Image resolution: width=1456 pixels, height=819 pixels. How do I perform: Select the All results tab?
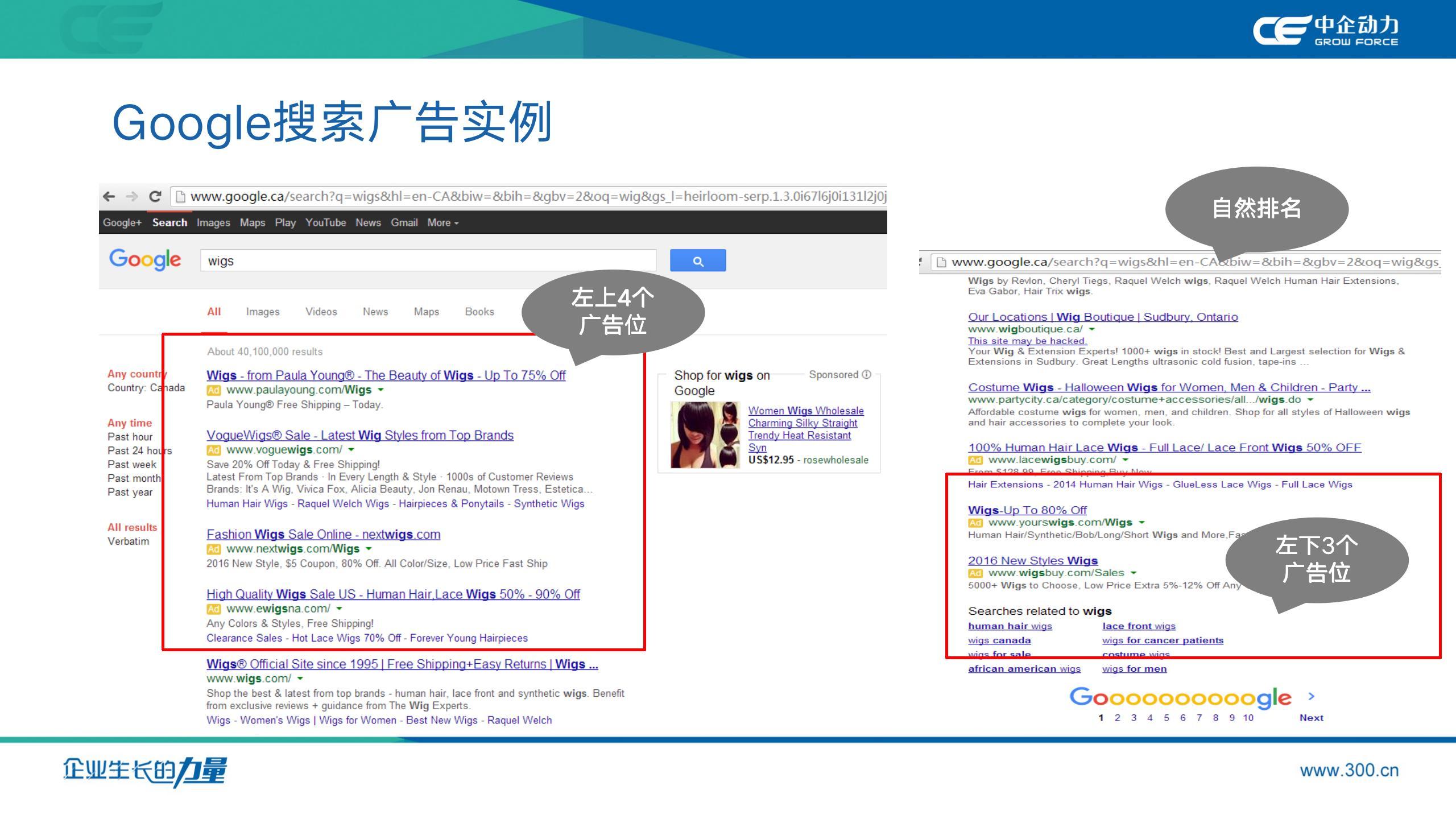(x=214, y=312)
